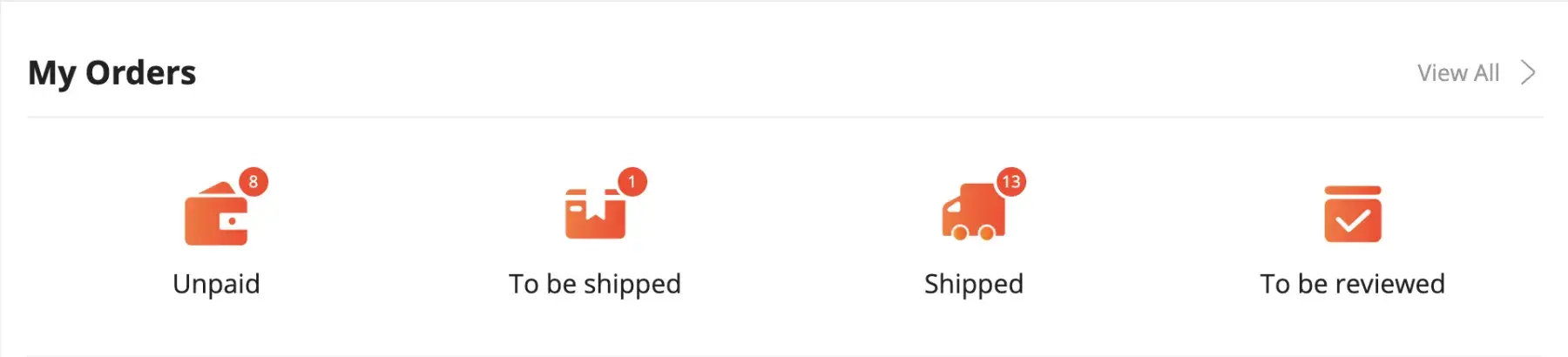Go to the Unpaid text label

point(216,284)
